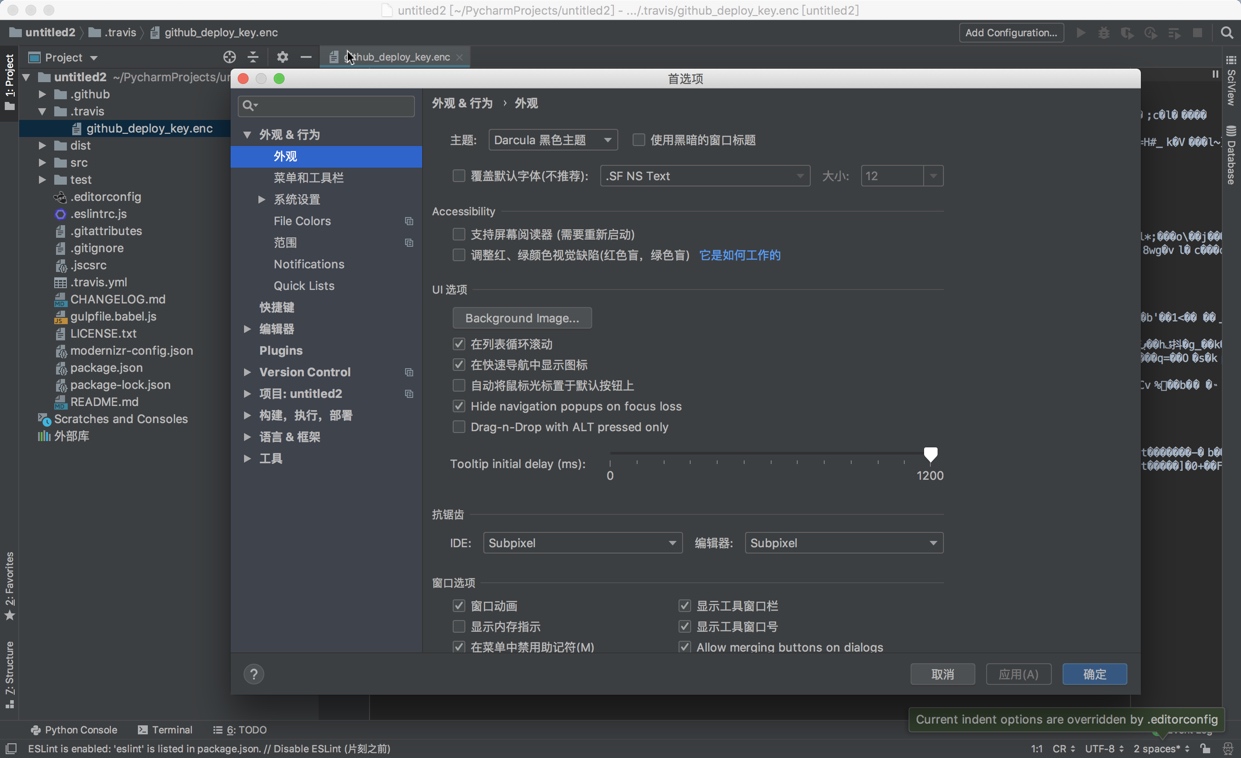Image resolution: width=1241 pixels, height=758 pixels.
Task: Uncheck 在快速导航中显示图标 checkbox
Action: tap(459, 365)
